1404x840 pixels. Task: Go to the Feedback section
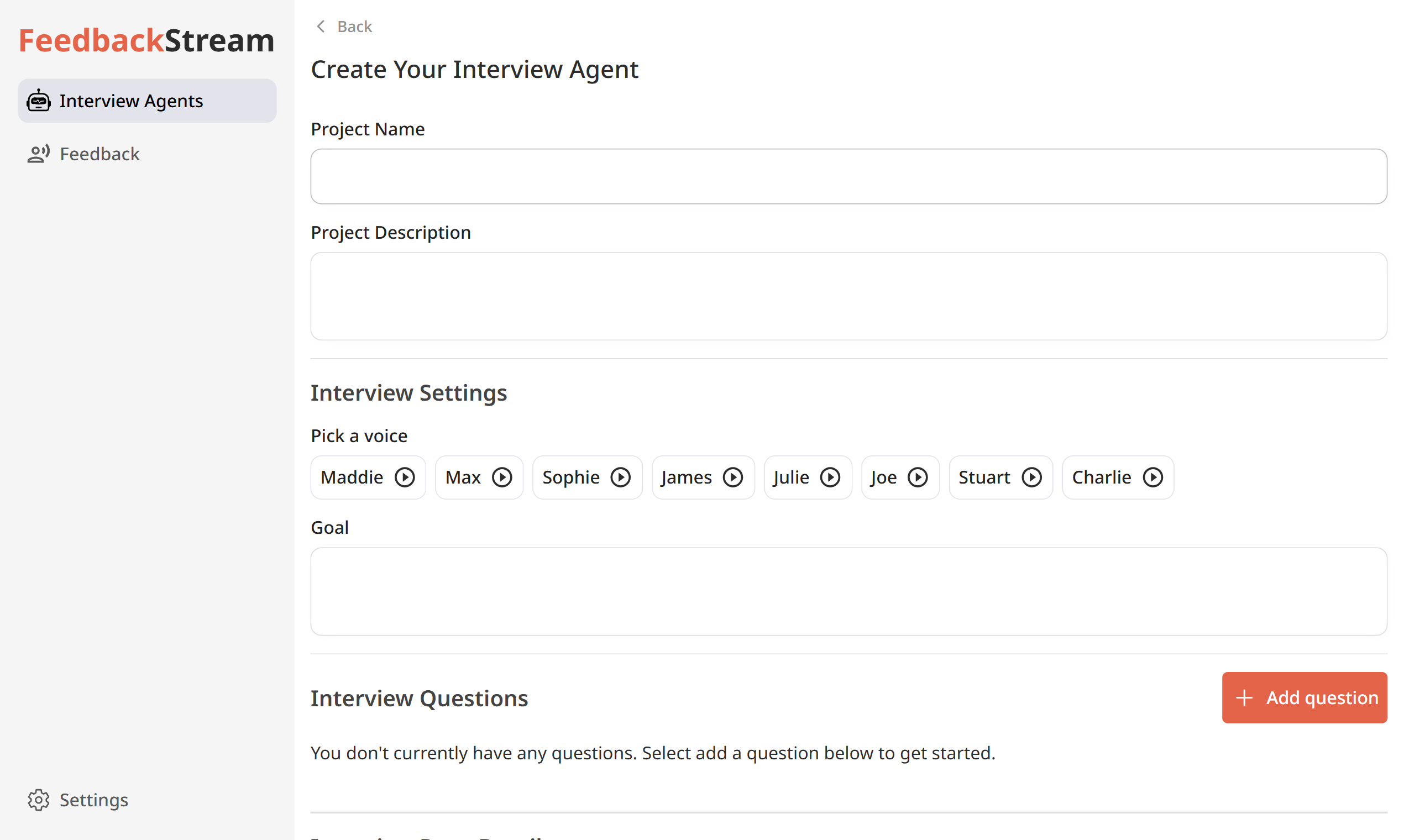pyautogui.click(x=99, y=154)
